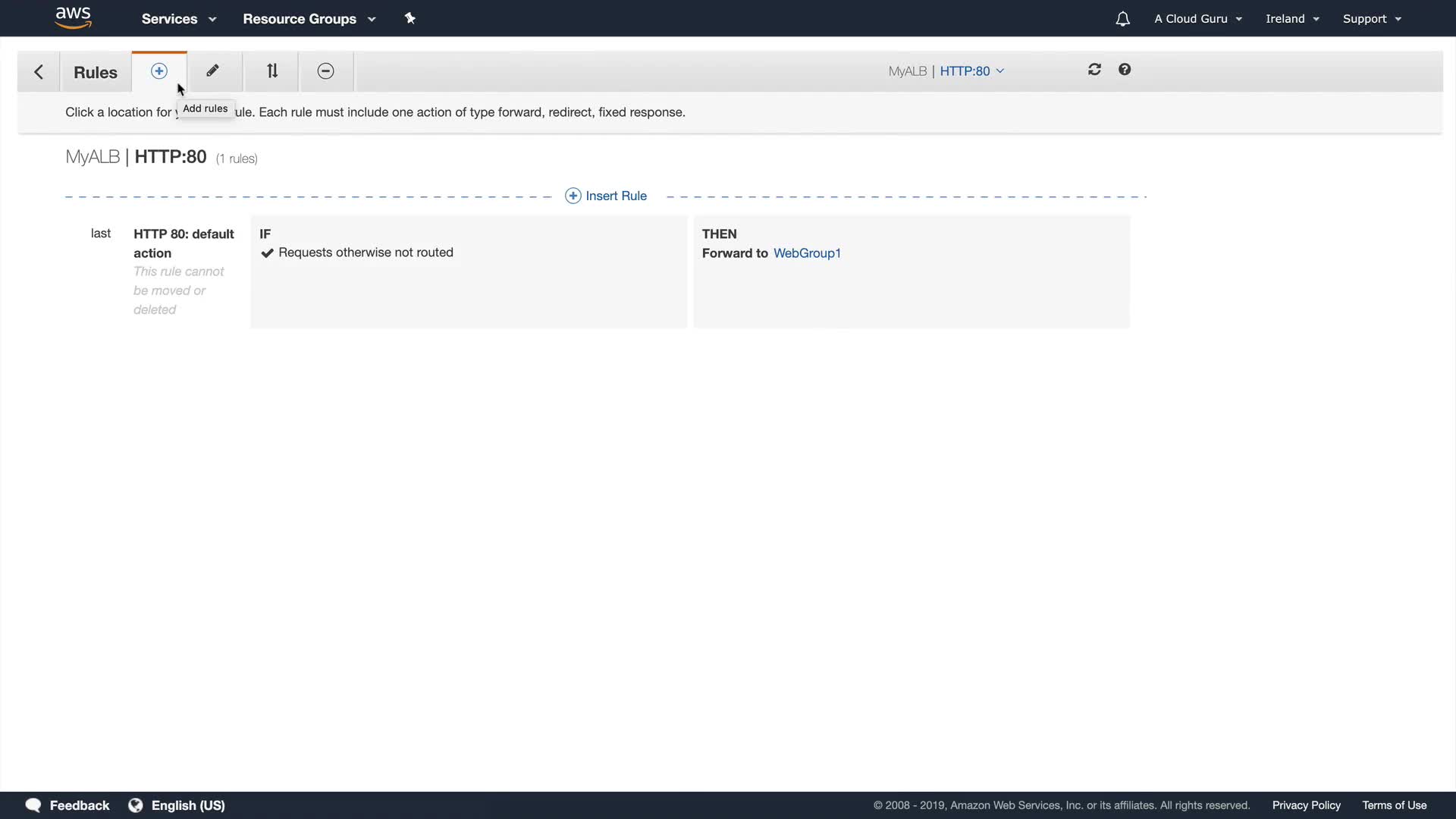Go back with the left chevron
This screenshot has width=1456, height=819.
tap(39, 72)
